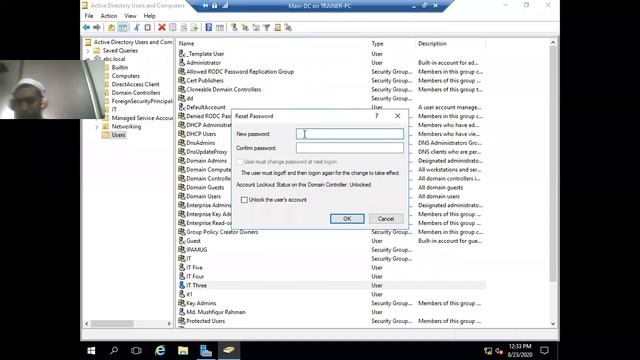The image size is (640, 360).
Task: Click the question mark help button in dialog
Action: (377, 116)
